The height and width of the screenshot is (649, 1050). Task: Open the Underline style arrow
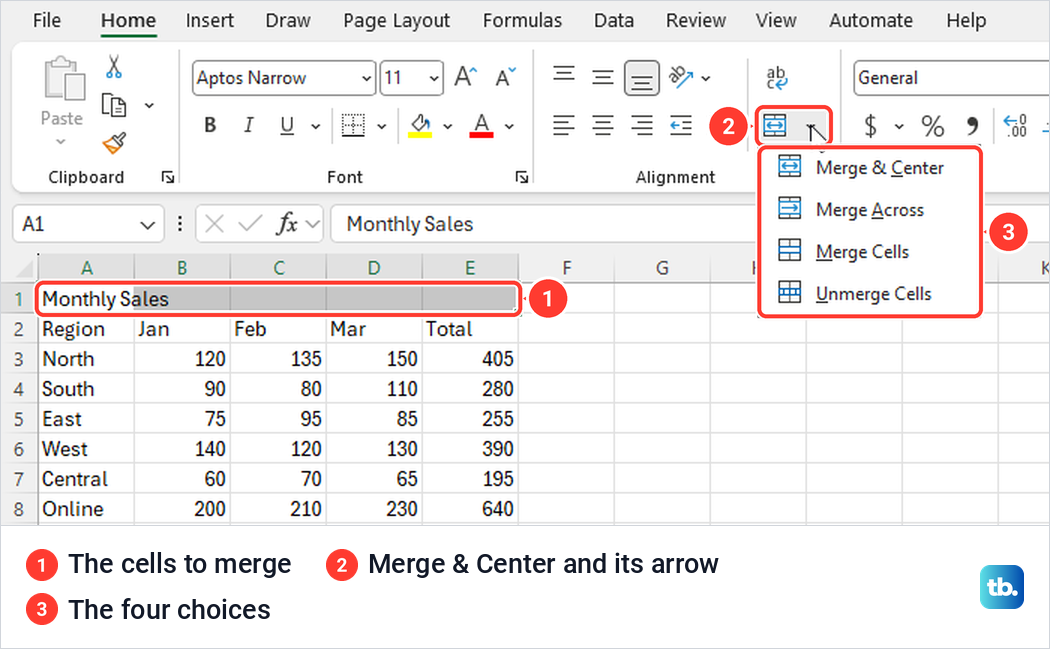coord(315,126)
